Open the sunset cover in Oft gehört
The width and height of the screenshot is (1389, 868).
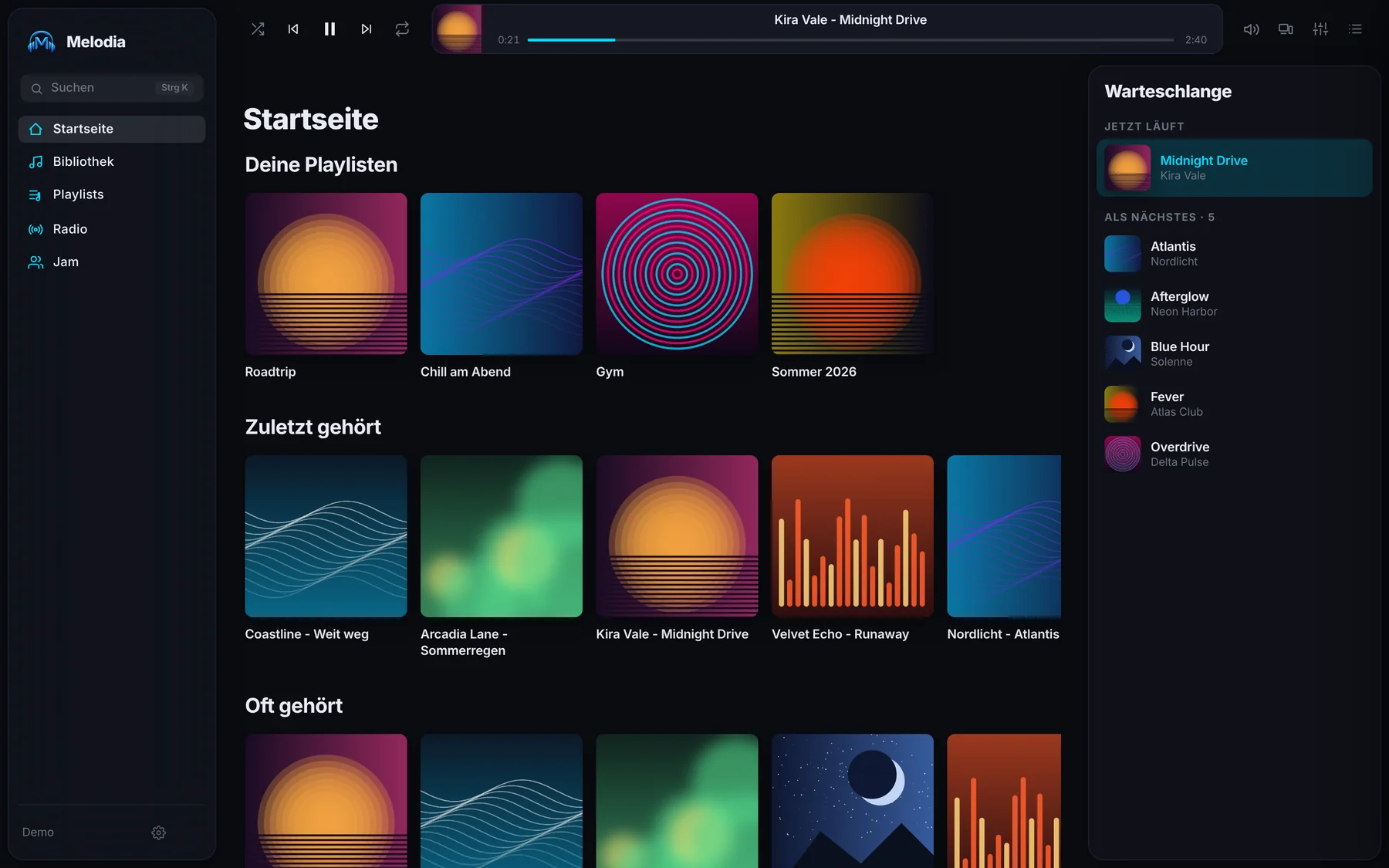(x=326, y=801)
